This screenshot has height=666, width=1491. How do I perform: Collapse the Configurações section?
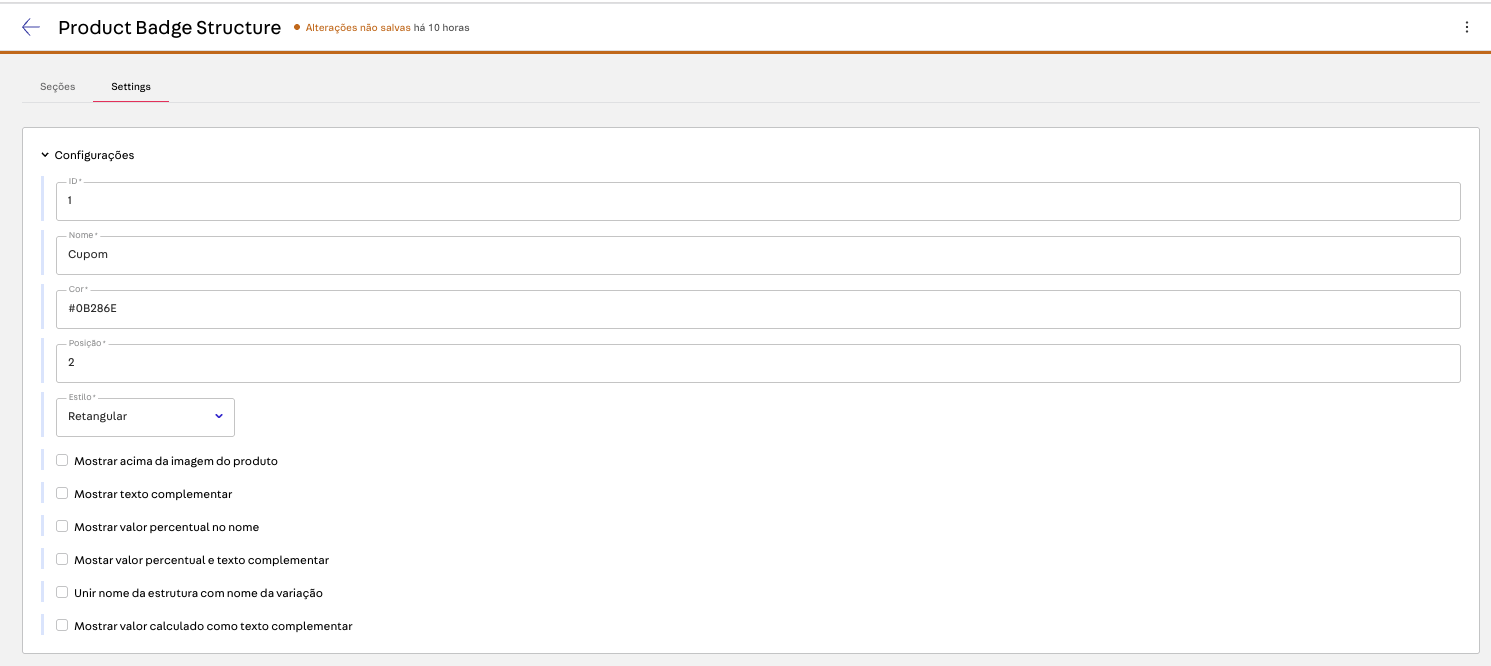[x=45, y=155]
